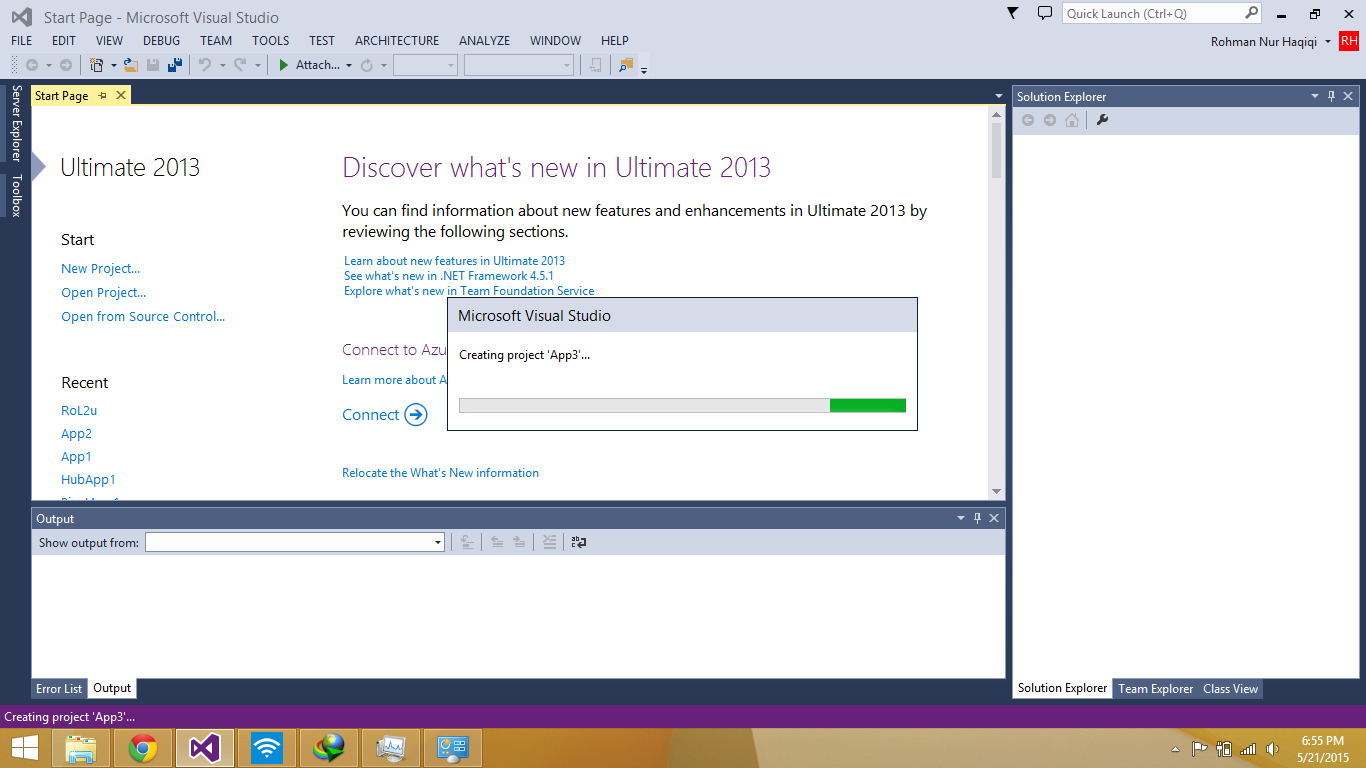Click the Open Project... link
Image resolution: width=1366 pixels, height=768 pixels.
103,292
